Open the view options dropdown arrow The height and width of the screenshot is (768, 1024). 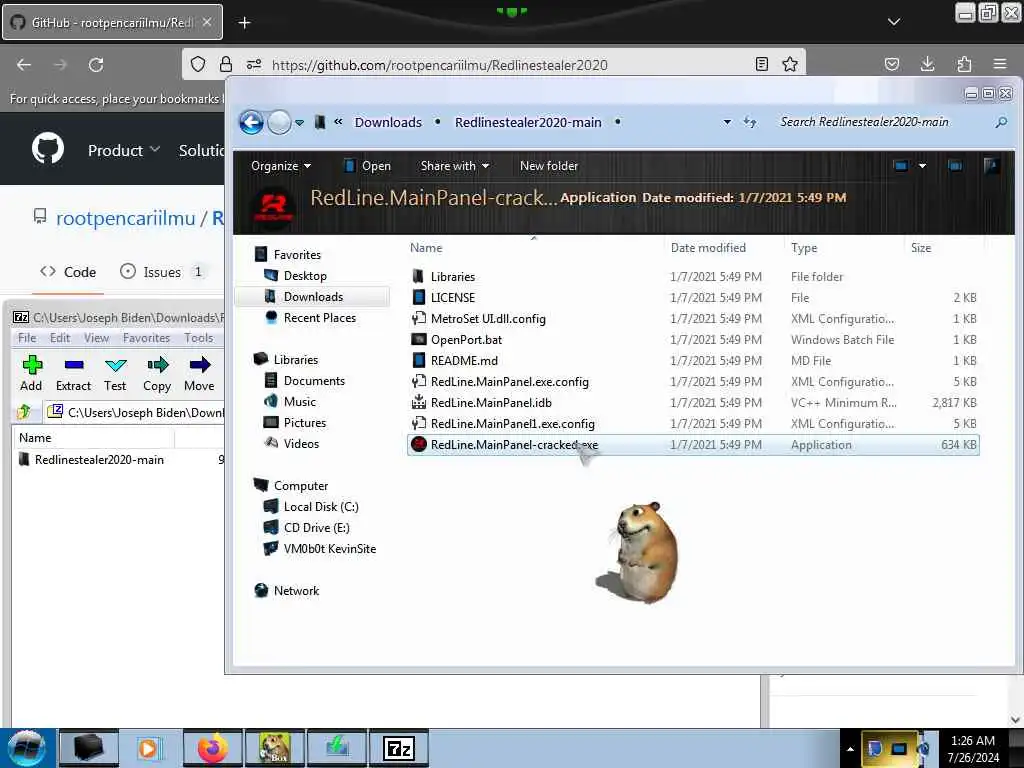[922, 166]
